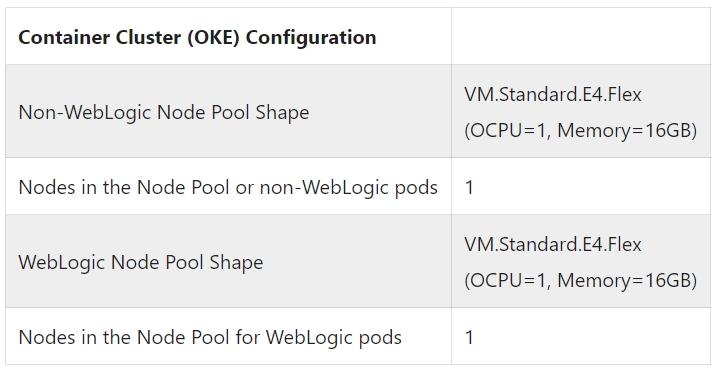The width and height of the screenshot is (713, 368).
Task: Click the empty header cell beside Configuration title
Action: [x=582, y=36]
